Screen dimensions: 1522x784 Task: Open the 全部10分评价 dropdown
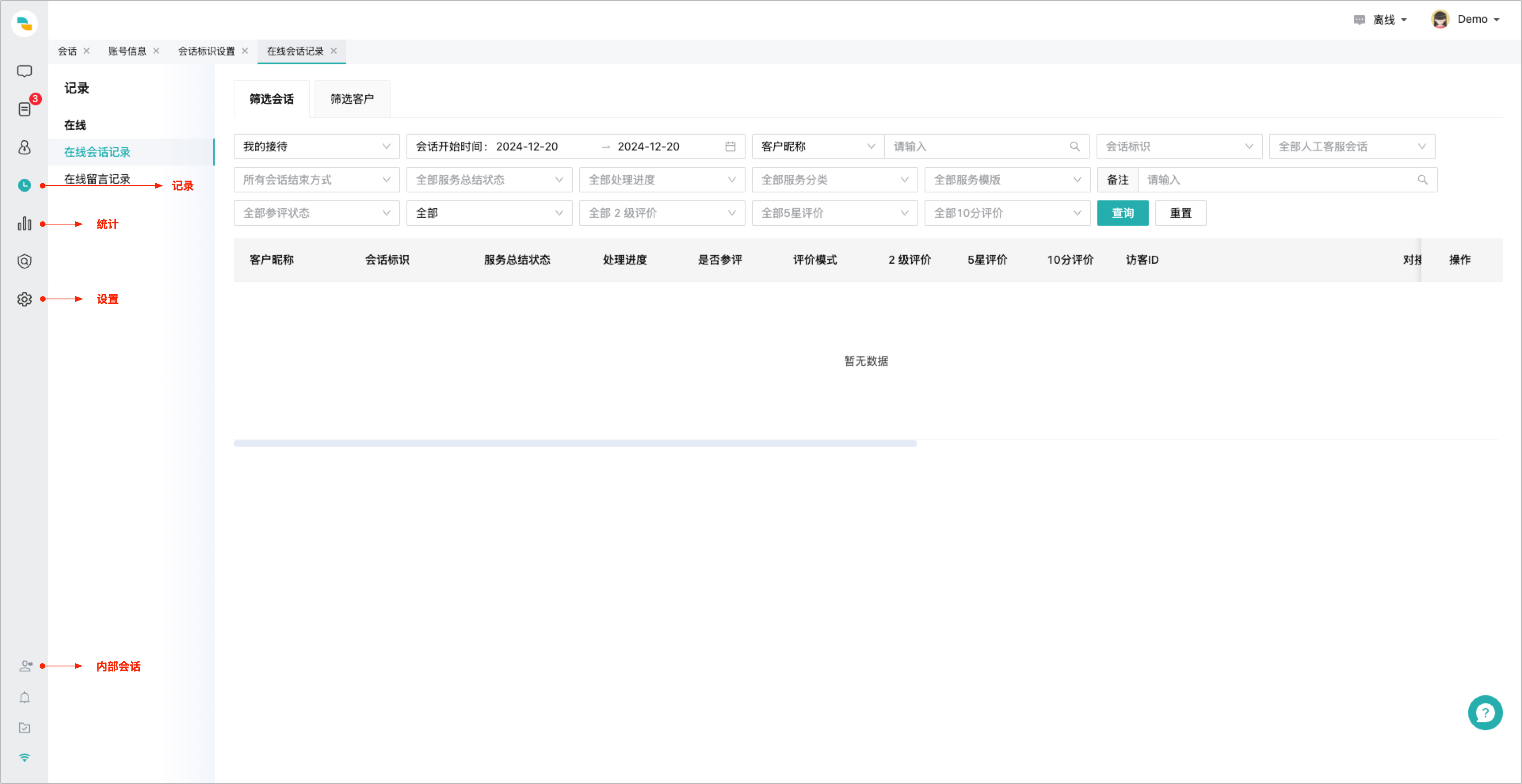click(1007, 213)
